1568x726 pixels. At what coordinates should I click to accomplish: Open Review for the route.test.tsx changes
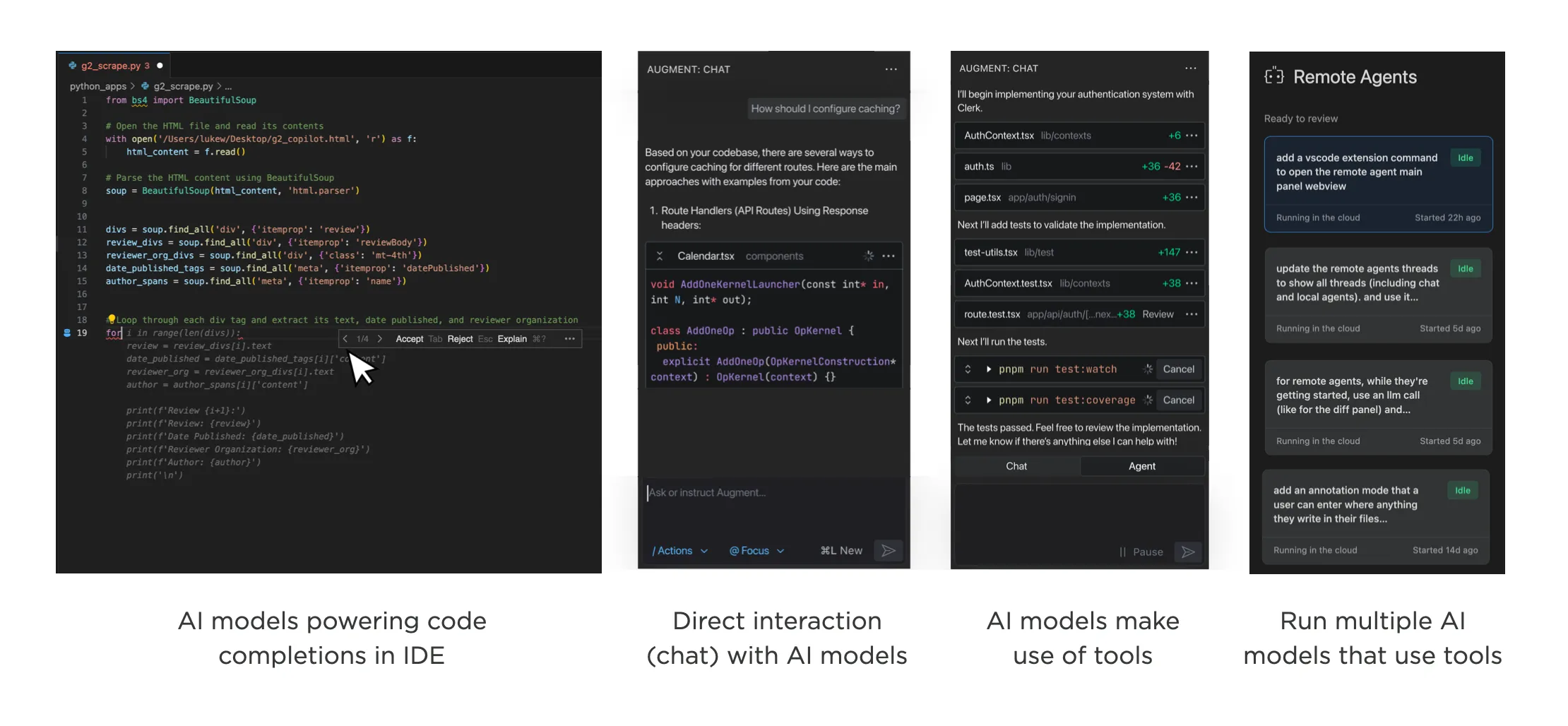coord(1157,314)
